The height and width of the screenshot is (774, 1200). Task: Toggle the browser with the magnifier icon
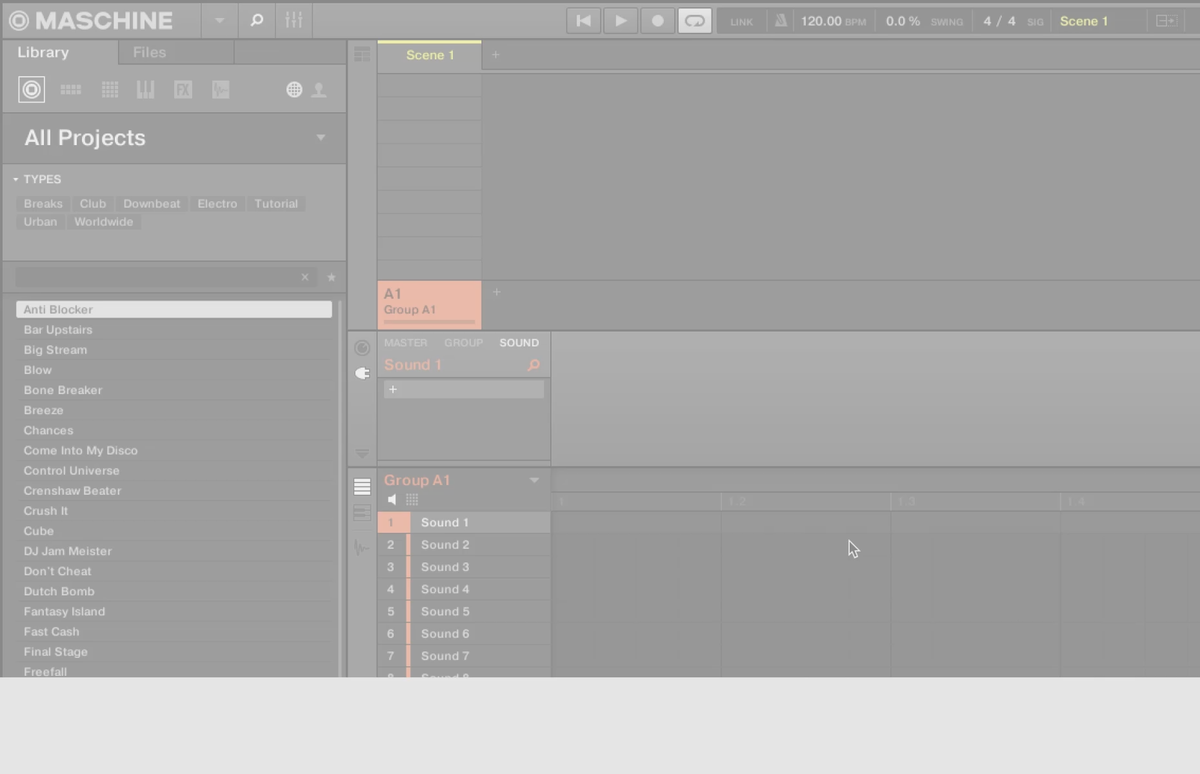pos(256,20)
